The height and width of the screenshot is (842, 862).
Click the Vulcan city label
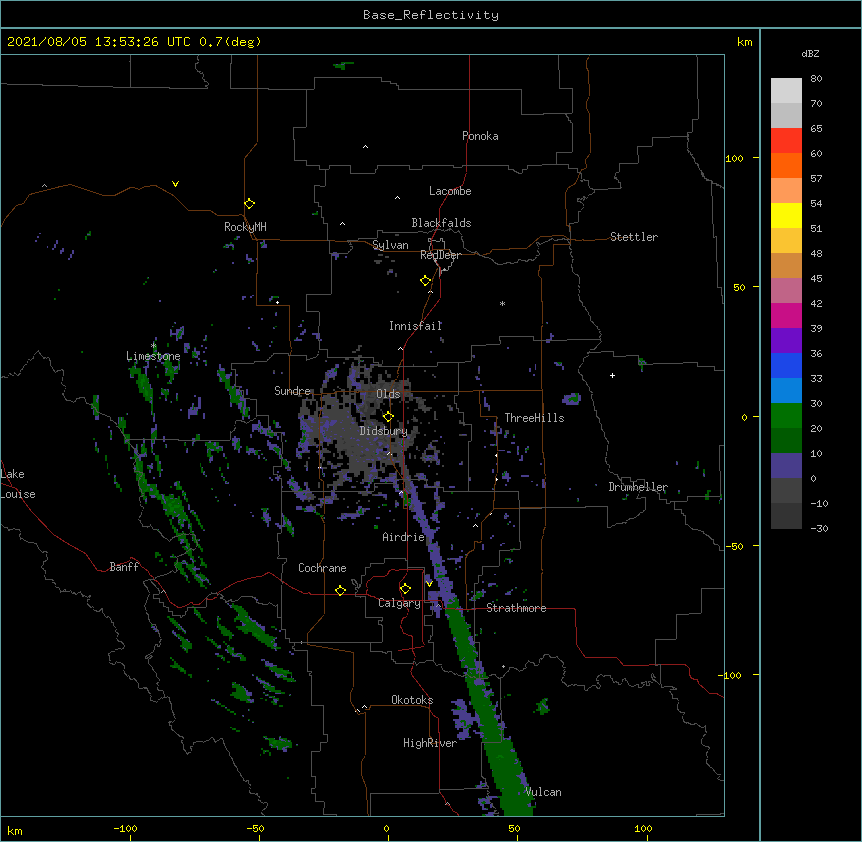543,792
